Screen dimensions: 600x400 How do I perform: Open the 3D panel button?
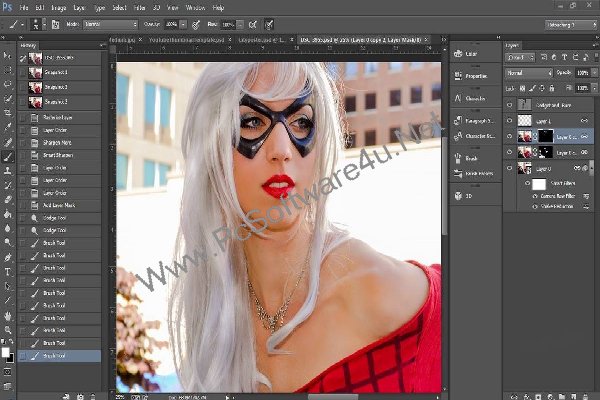point(463,196)
